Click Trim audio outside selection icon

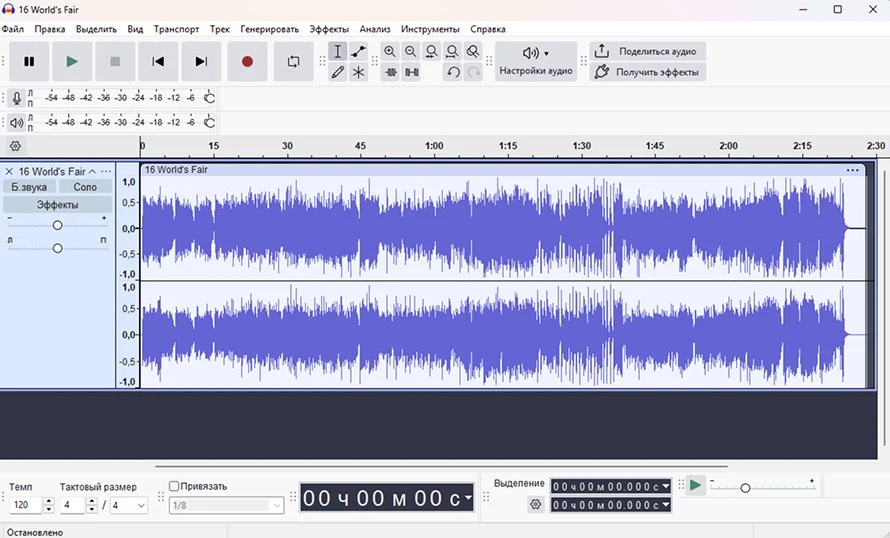click(x=391, y=72)
